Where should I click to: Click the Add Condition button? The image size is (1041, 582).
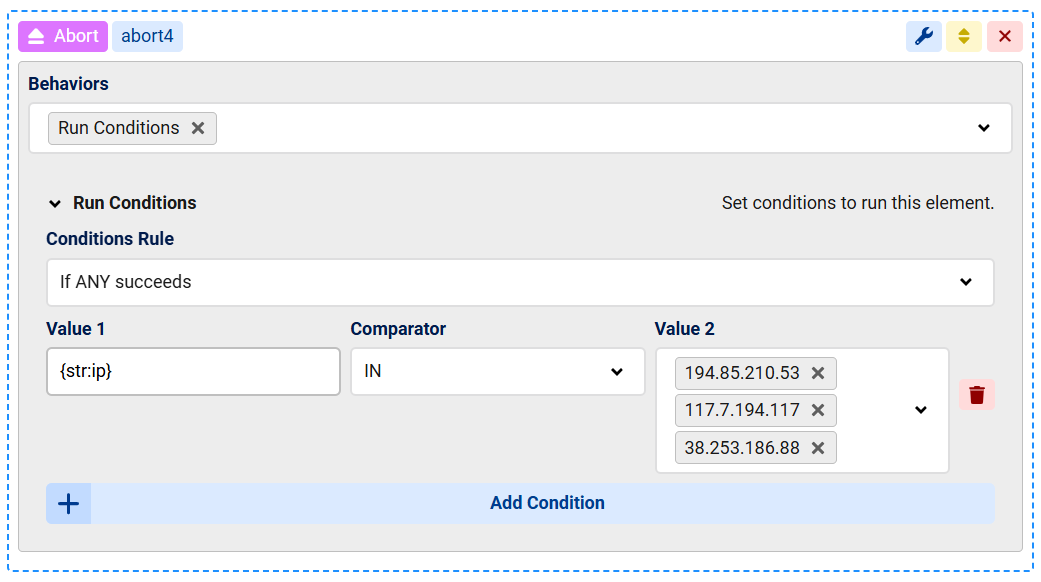(546, 503)
